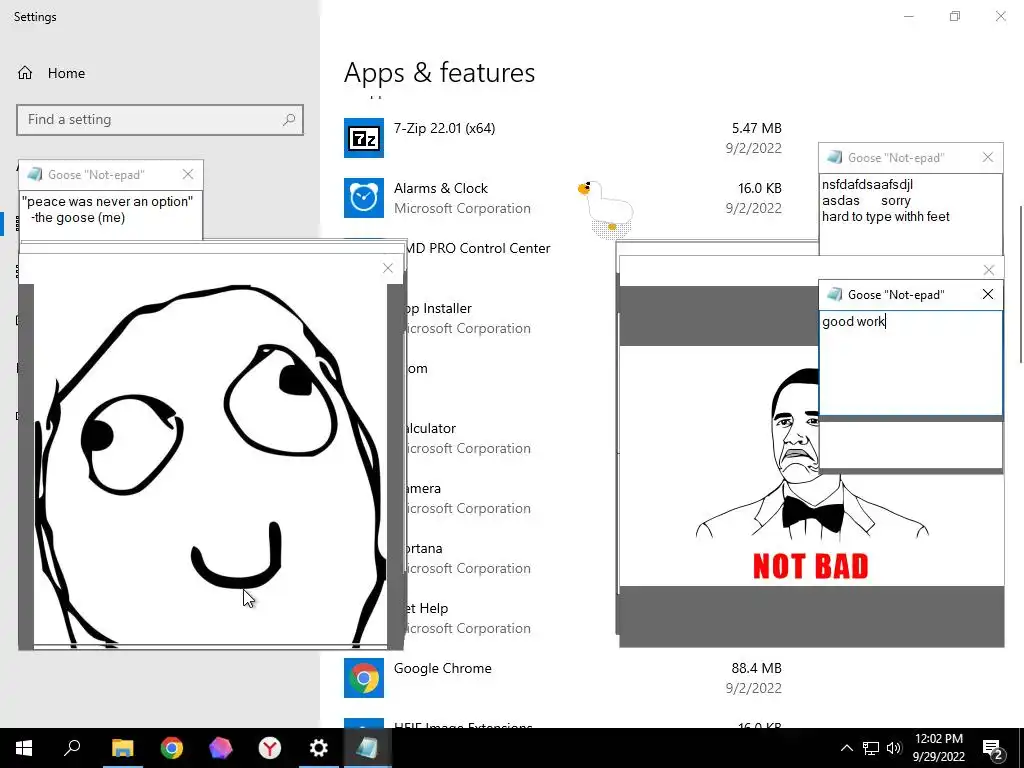Show hidden system tray icons
The width and height of the screenshot is (1024, 768).
click(x=846, y=748)
